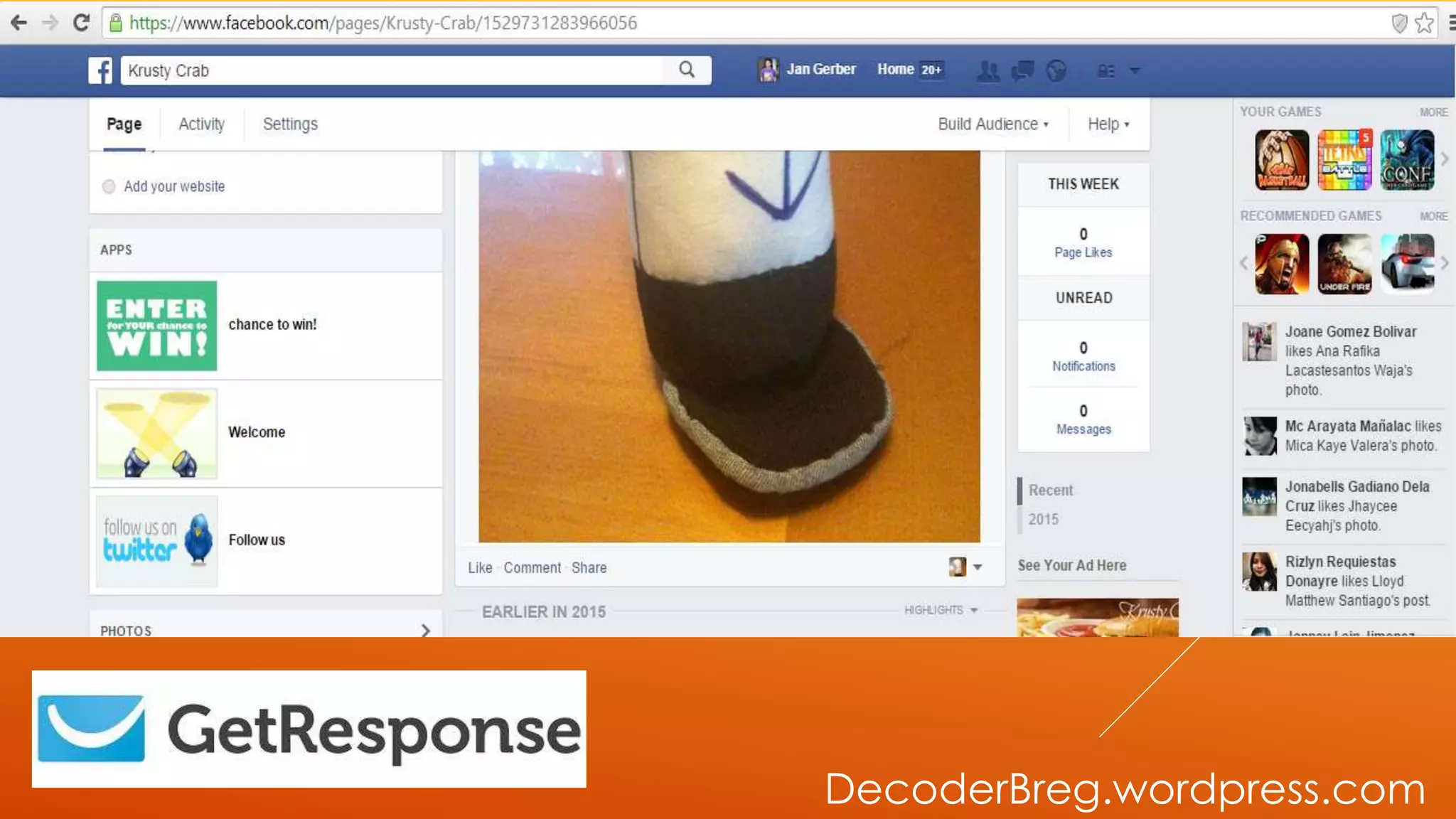This screenshot has width=1456, height=819.
Task: Click the Krusty ad food image
Action: (x=1098, y=617)
